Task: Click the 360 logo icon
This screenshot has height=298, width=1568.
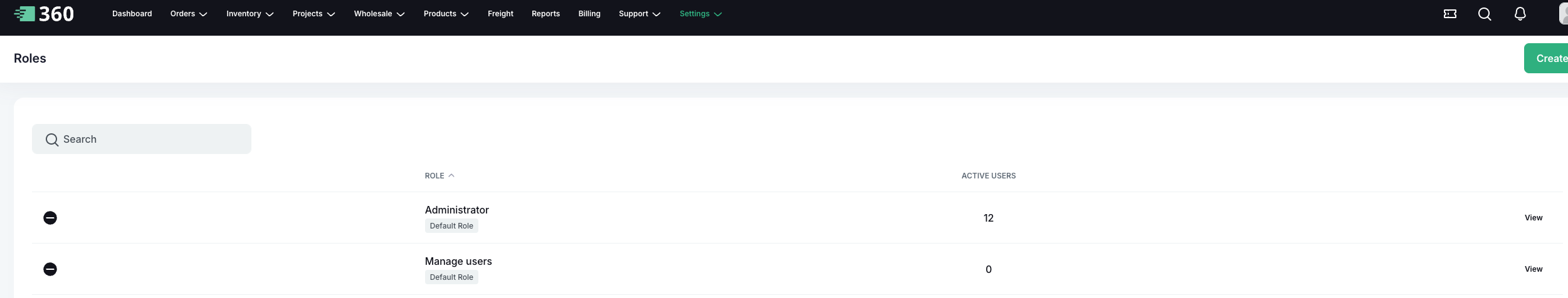Action: (x=25, y=14)
